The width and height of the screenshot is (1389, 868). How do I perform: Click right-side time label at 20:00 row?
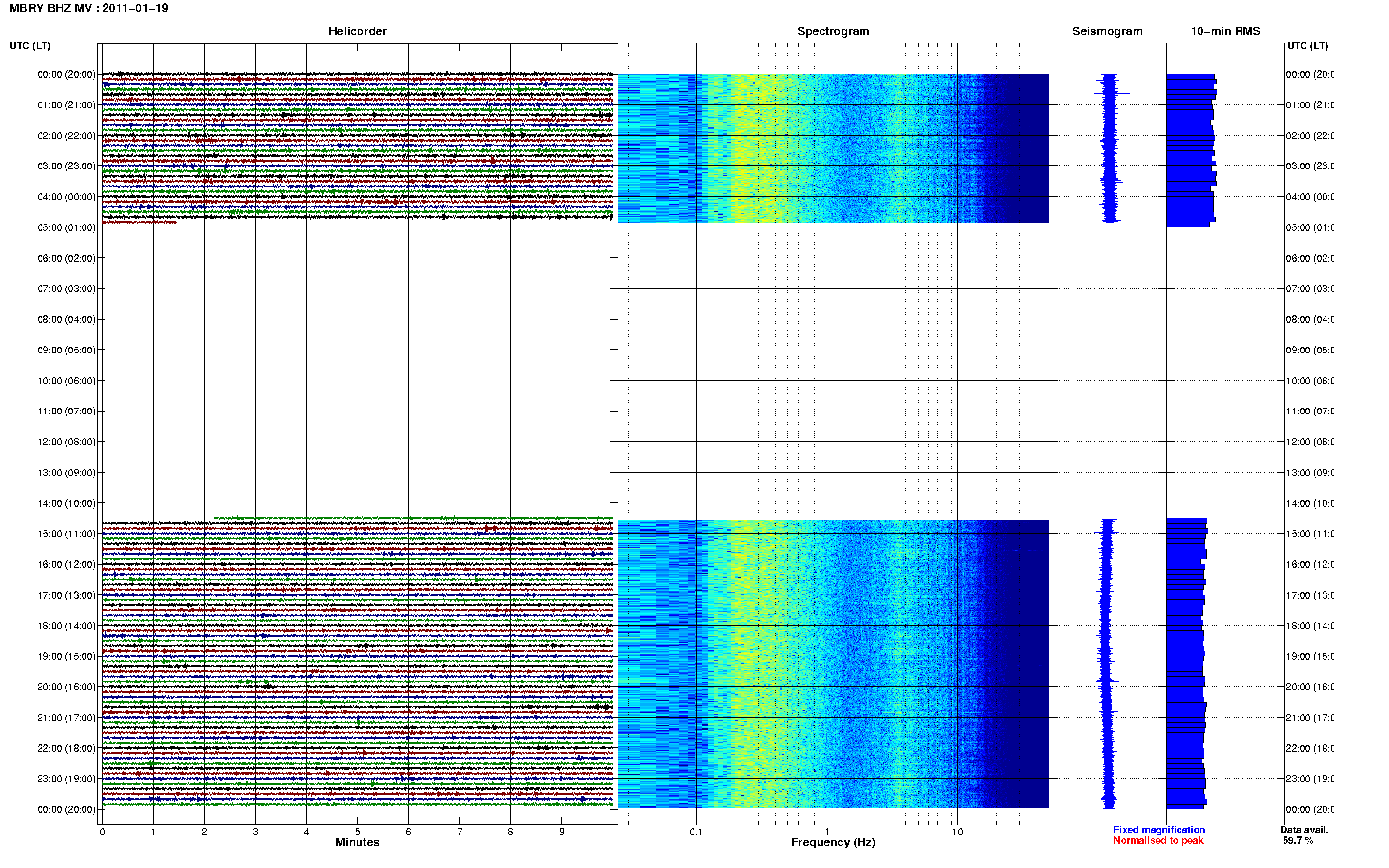coord(1309,687)
